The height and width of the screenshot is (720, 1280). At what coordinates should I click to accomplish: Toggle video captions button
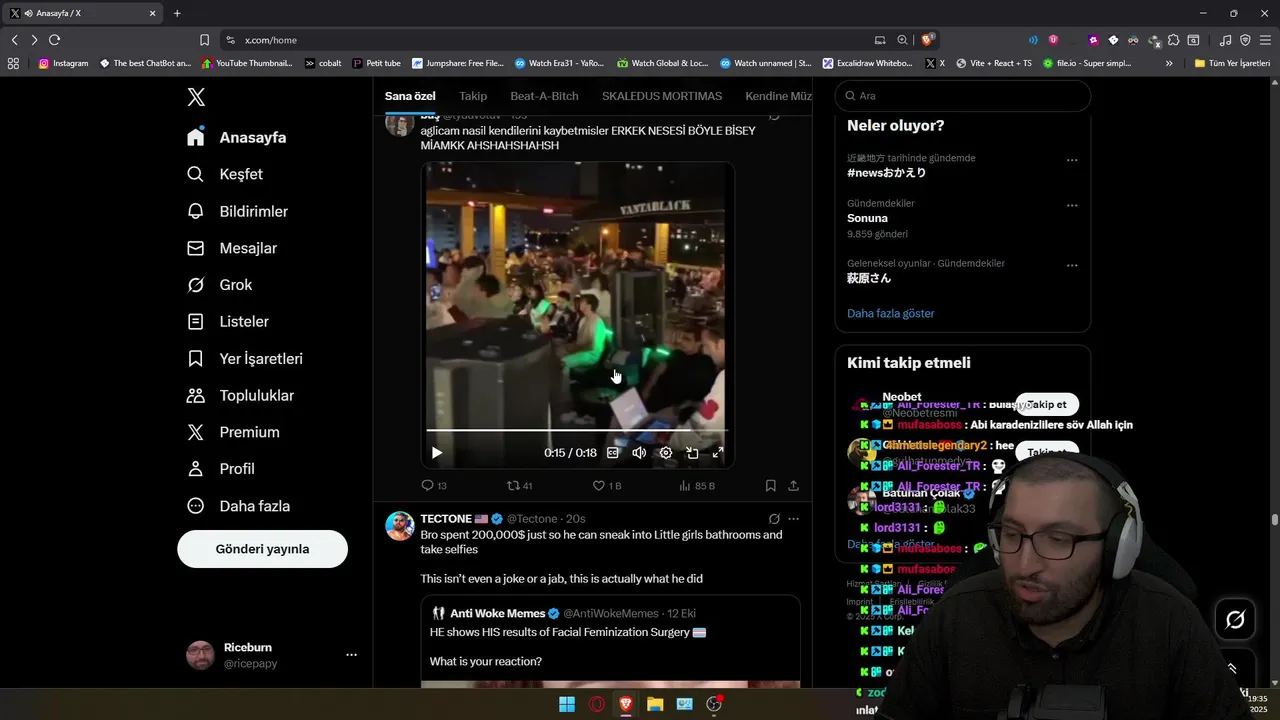613,453
